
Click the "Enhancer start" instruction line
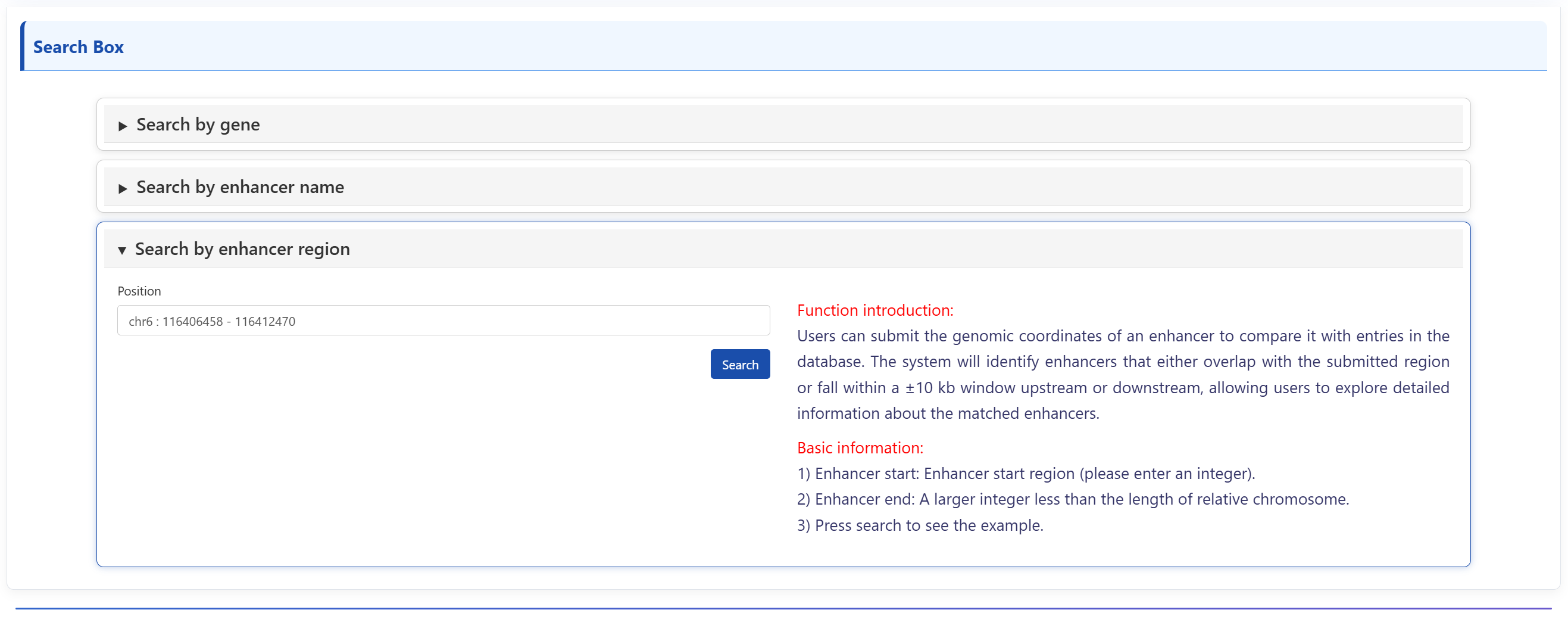click(x=1026, y=474)
